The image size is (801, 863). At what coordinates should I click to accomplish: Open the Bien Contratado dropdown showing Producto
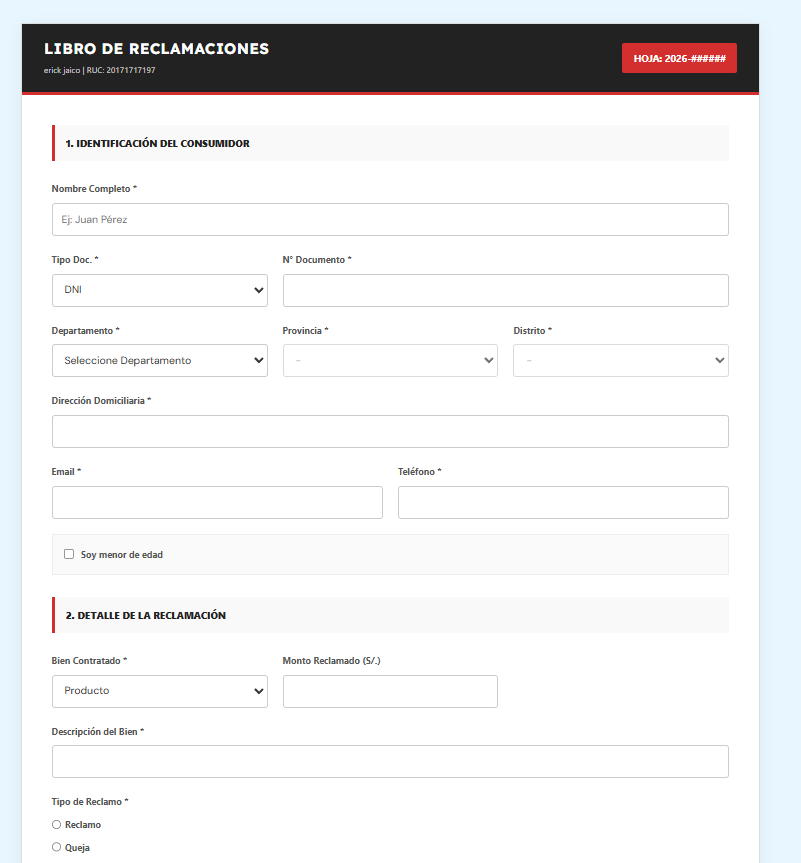point(159,691)
